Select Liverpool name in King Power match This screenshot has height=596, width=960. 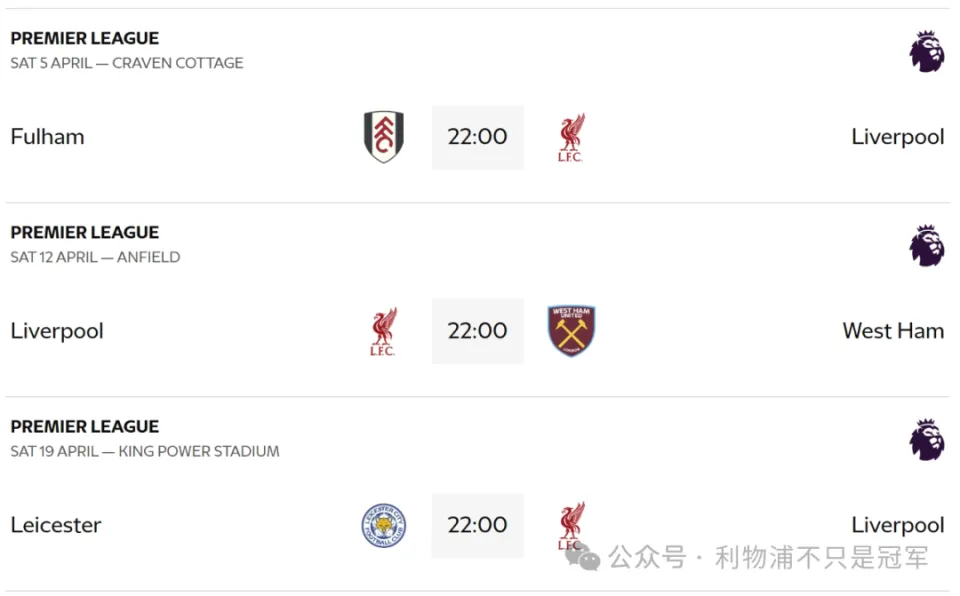(898, 526)
